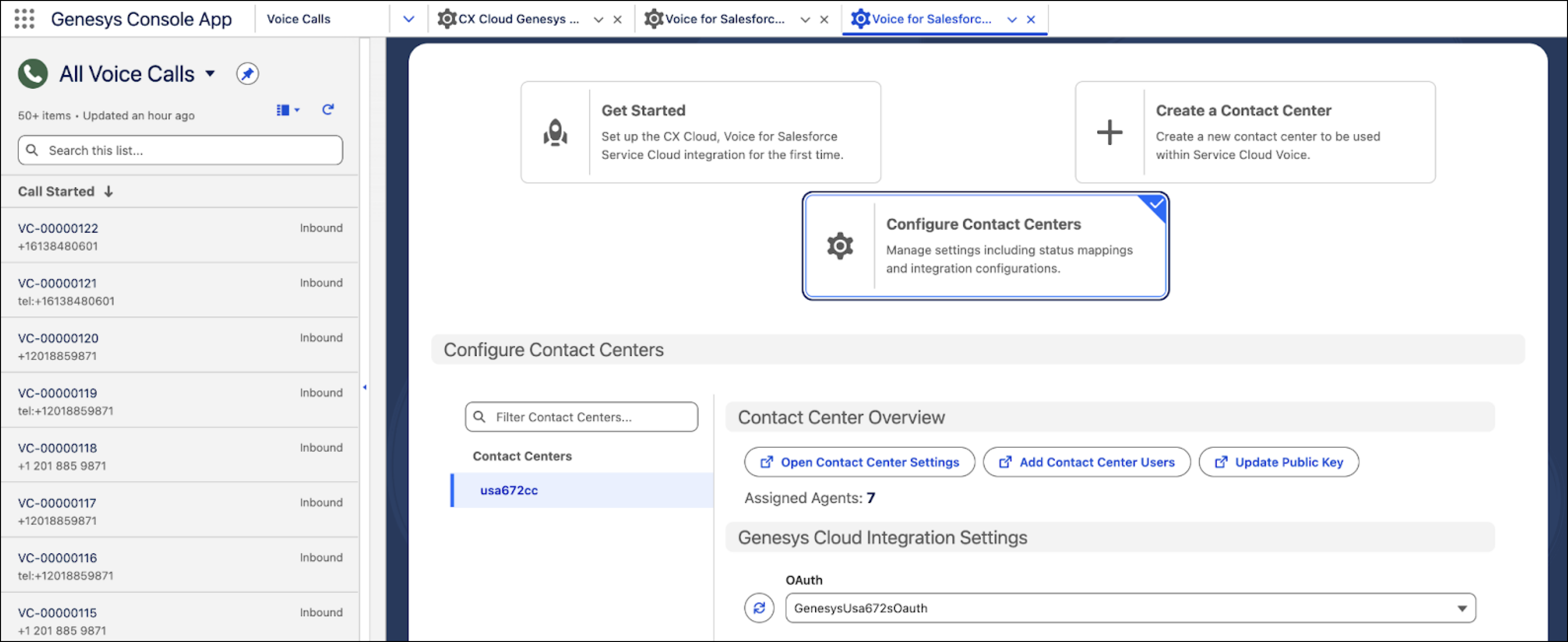The height and width of the screenshot is (642, 1568).
Task: Close the CX Cloud Genesys tab
Action: (617, 19)
